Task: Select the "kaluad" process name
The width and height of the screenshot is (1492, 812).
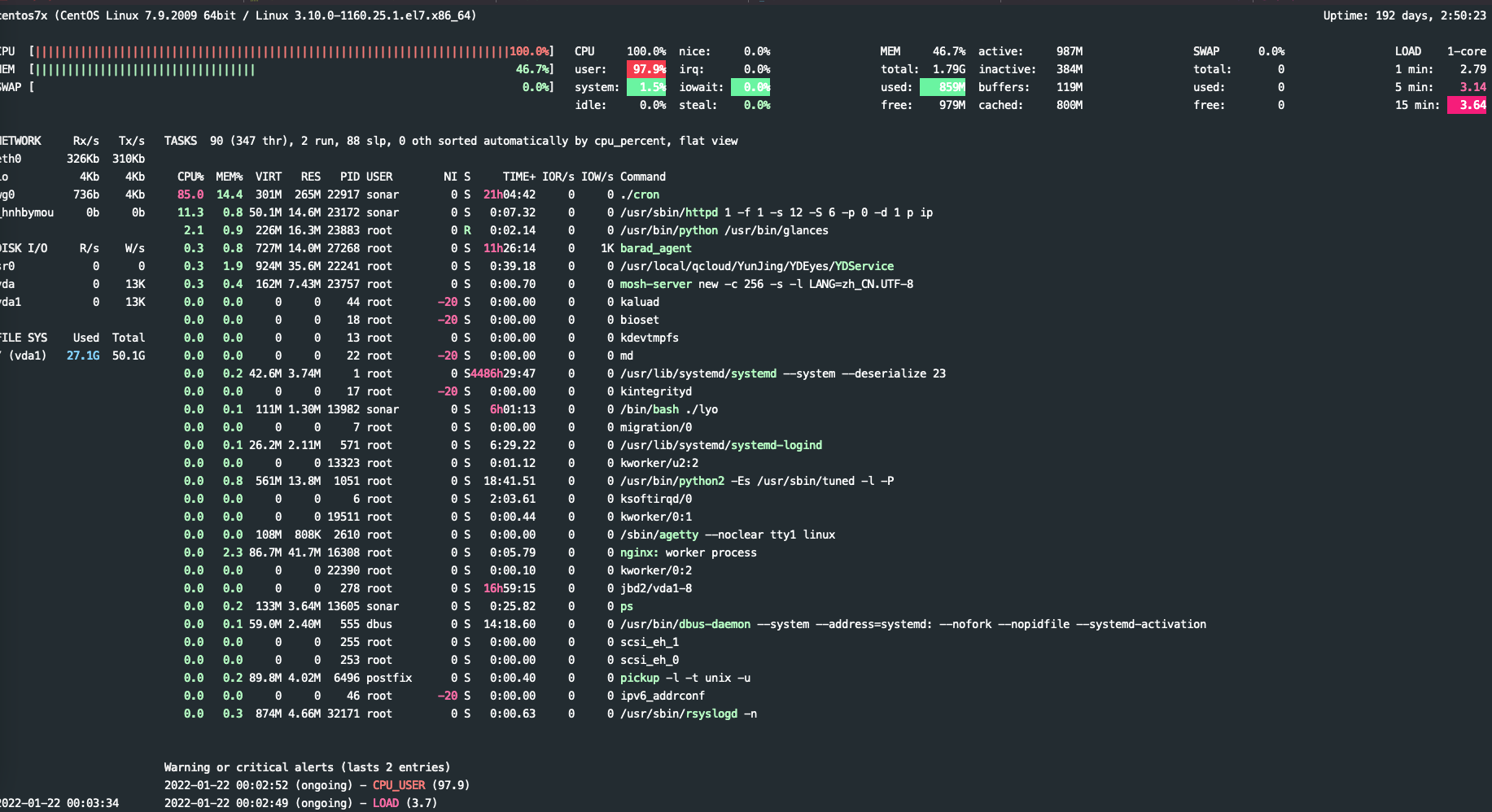Action: point(640,302)
